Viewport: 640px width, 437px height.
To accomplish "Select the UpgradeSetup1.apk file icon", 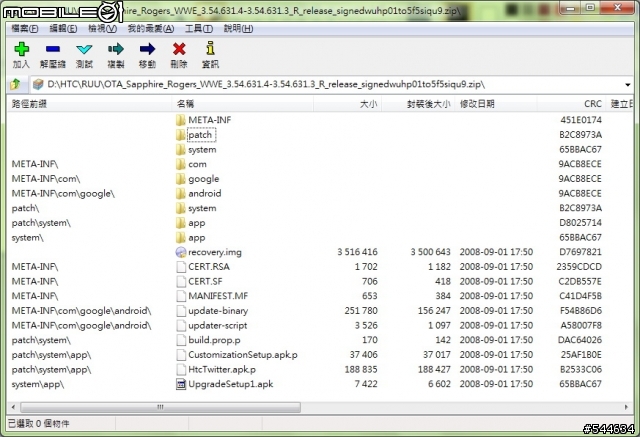I will click(x=180, y=384).
